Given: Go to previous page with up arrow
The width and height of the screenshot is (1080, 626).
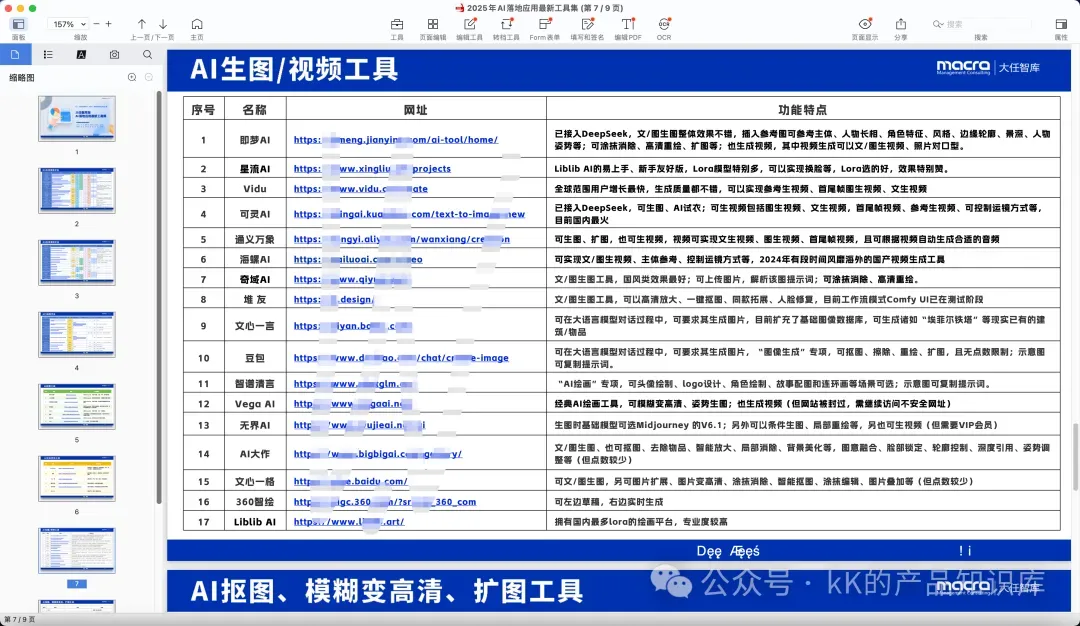Looking at the screenshot, I should (141, 24).
